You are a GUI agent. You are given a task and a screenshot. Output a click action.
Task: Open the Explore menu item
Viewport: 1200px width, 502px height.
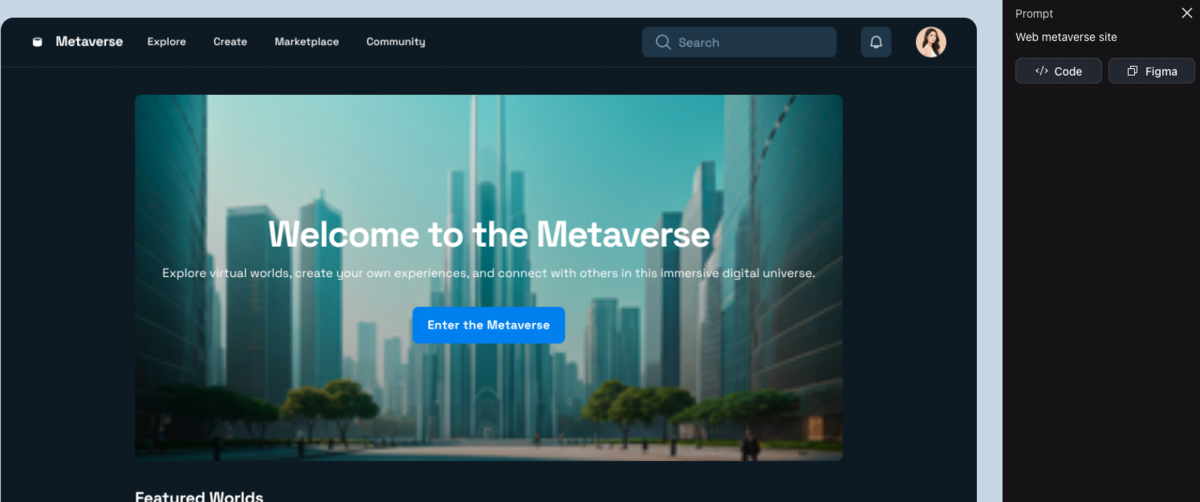click(166, 42)
